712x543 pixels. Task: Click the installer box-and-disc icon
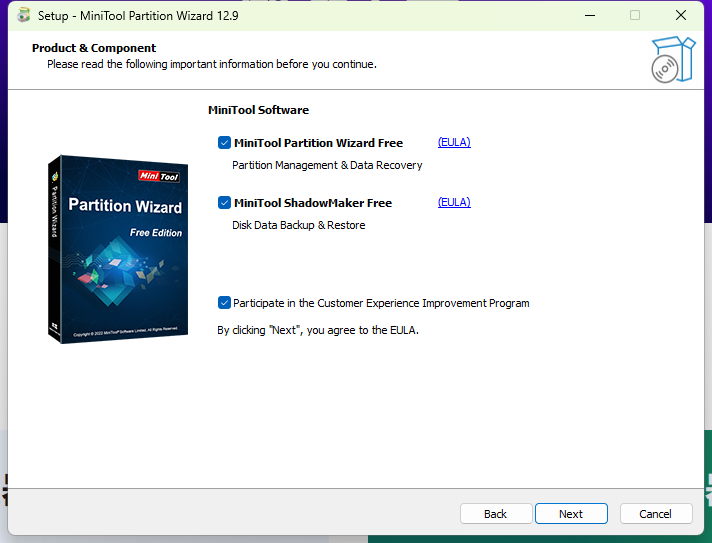(x=673, y=59)
